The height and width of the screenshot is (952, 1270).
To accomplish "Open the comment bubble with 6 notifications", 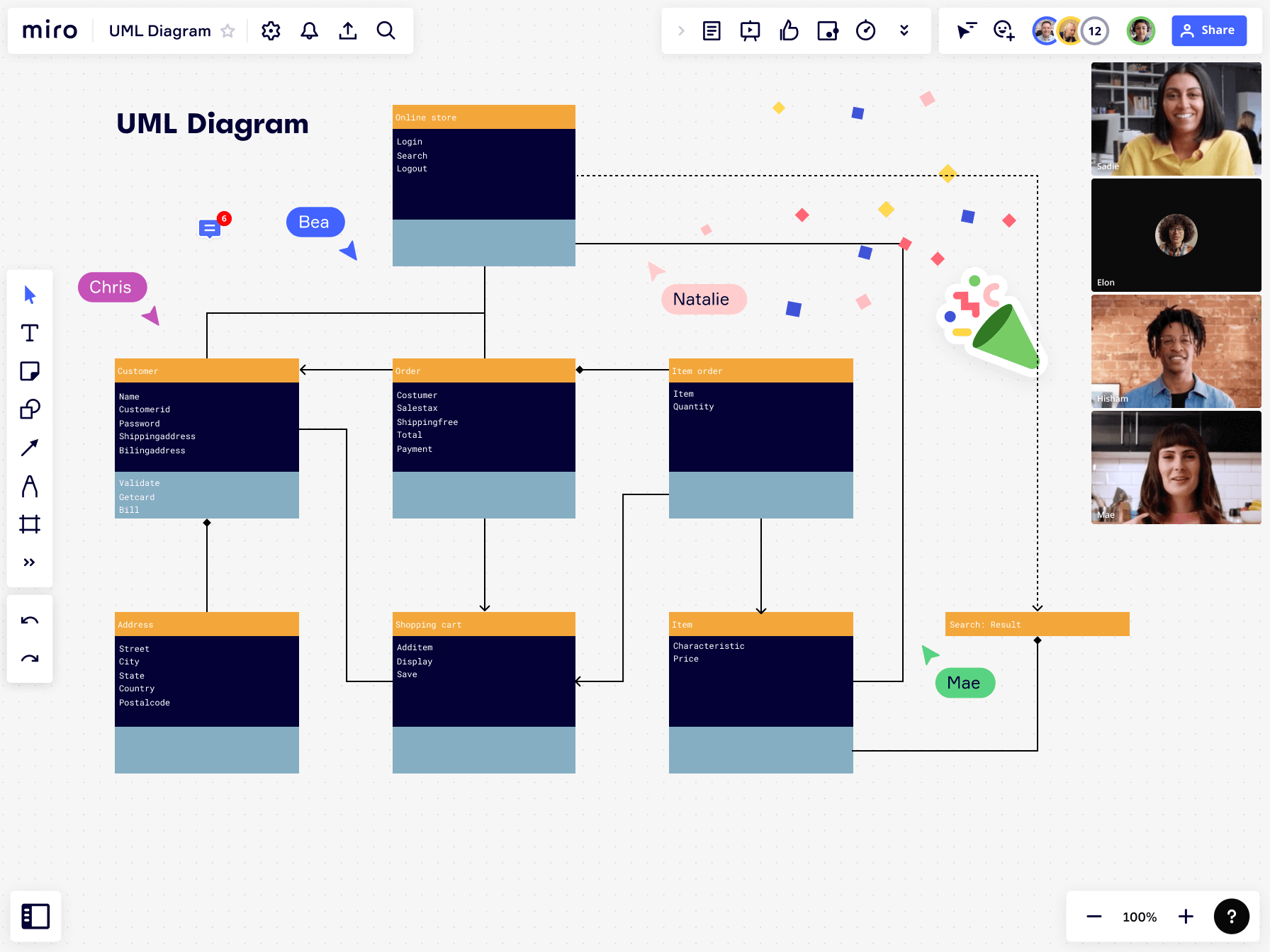I will click(x=210, y=228).
